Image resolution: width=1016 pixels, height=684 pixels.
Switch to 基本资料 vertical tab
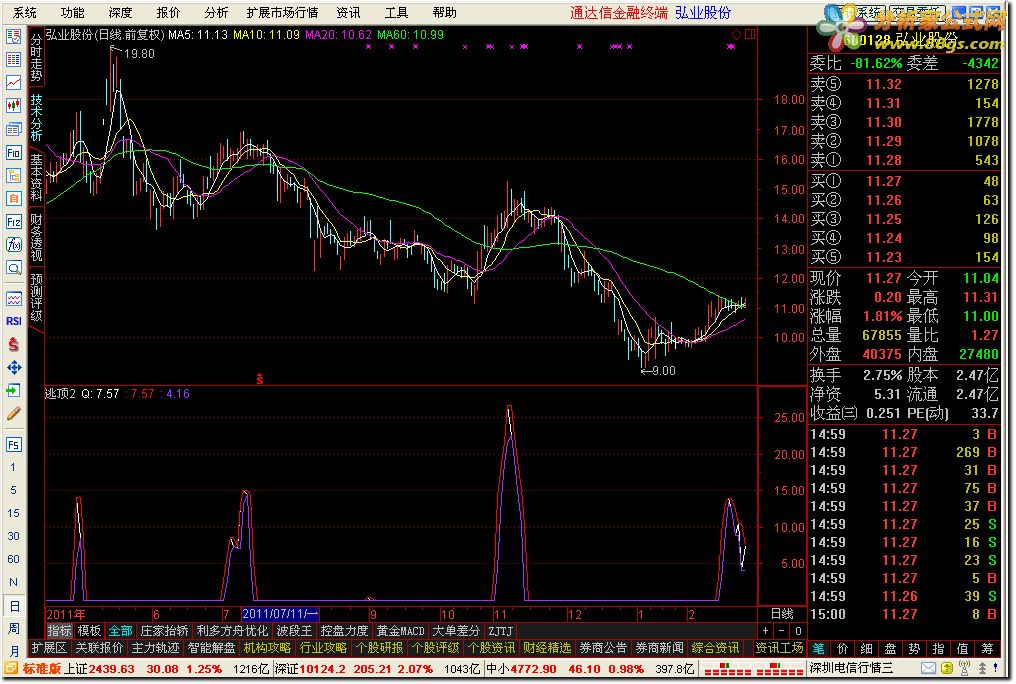pos(36,177)
